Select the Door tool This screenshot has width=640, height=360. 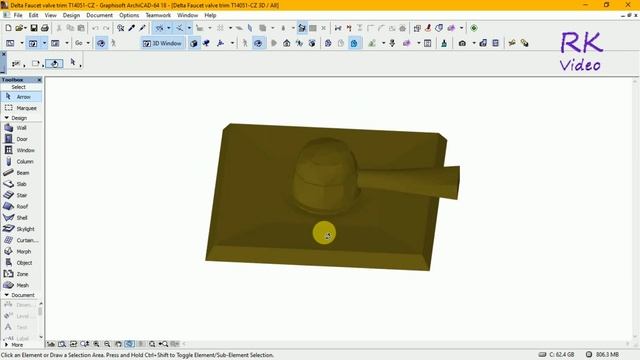[x=21, y=139]
